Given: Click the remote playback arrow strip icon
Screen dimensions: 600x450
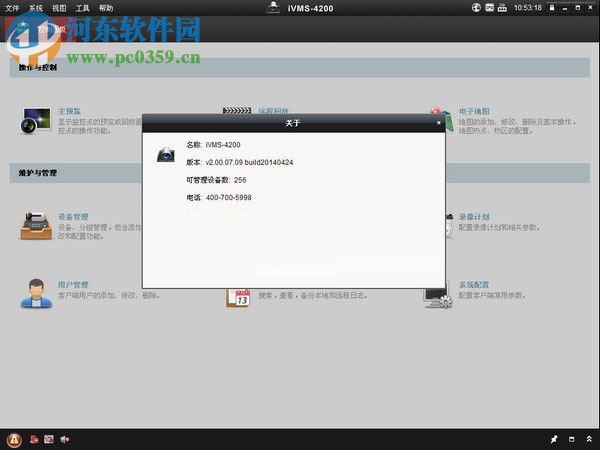Looking at the screenshot, I should tap(237, 111).
